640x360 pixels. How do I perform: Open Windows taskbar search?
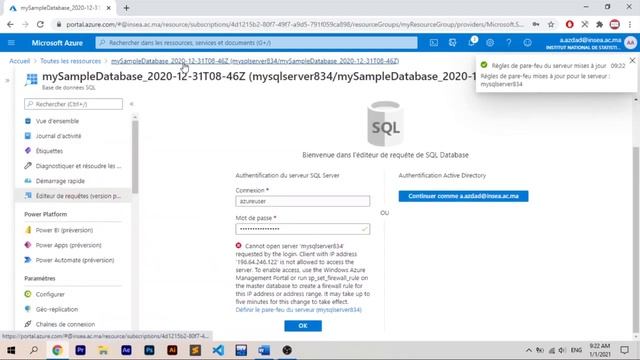click(x=34, y=350)
